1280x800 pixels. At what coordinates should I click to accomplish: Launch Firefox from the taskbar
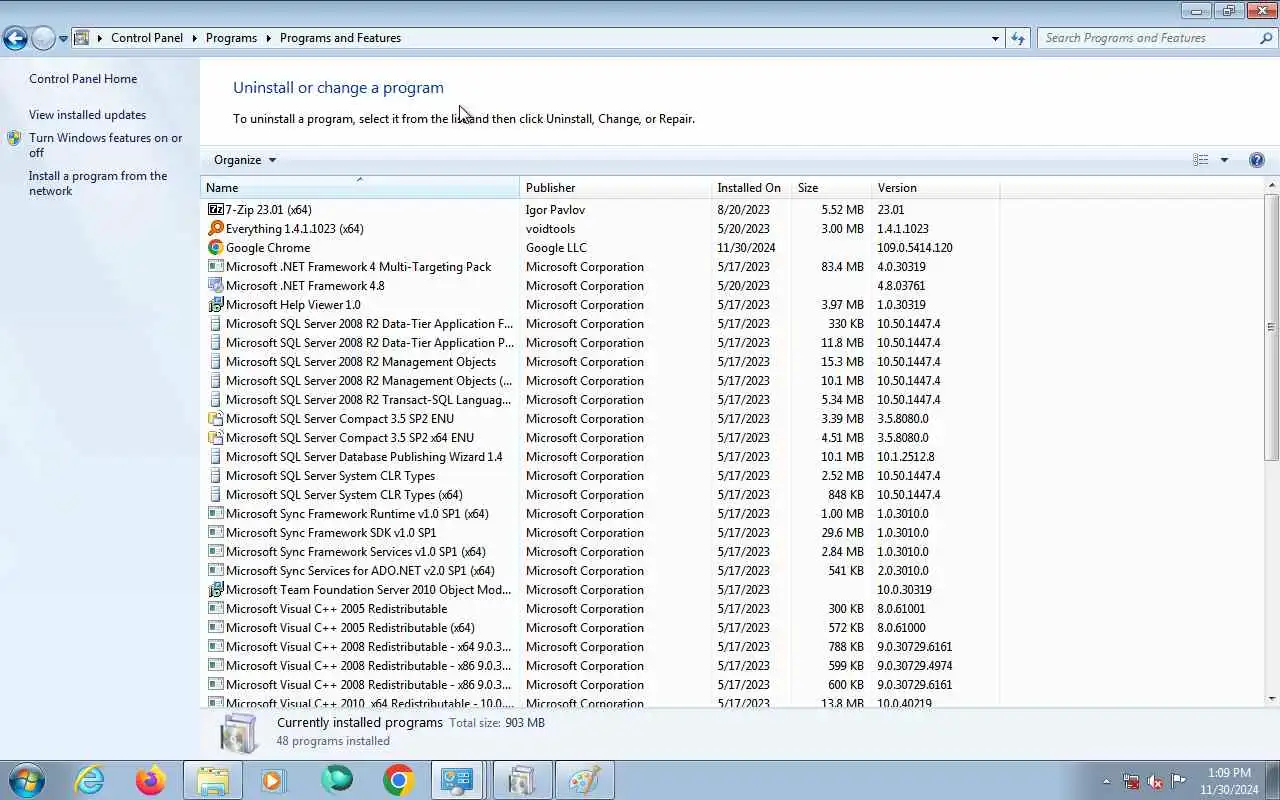click(x=151, y=780)
